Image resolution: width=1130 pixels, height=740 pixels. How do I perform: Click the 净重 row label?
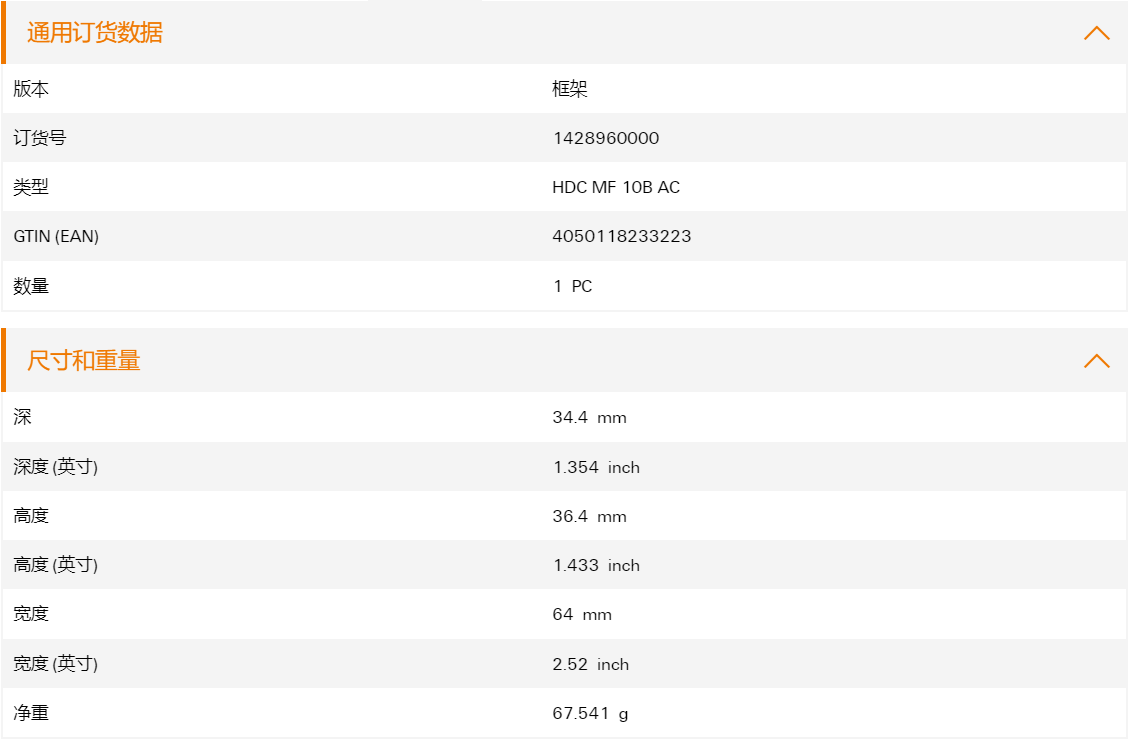31,713
